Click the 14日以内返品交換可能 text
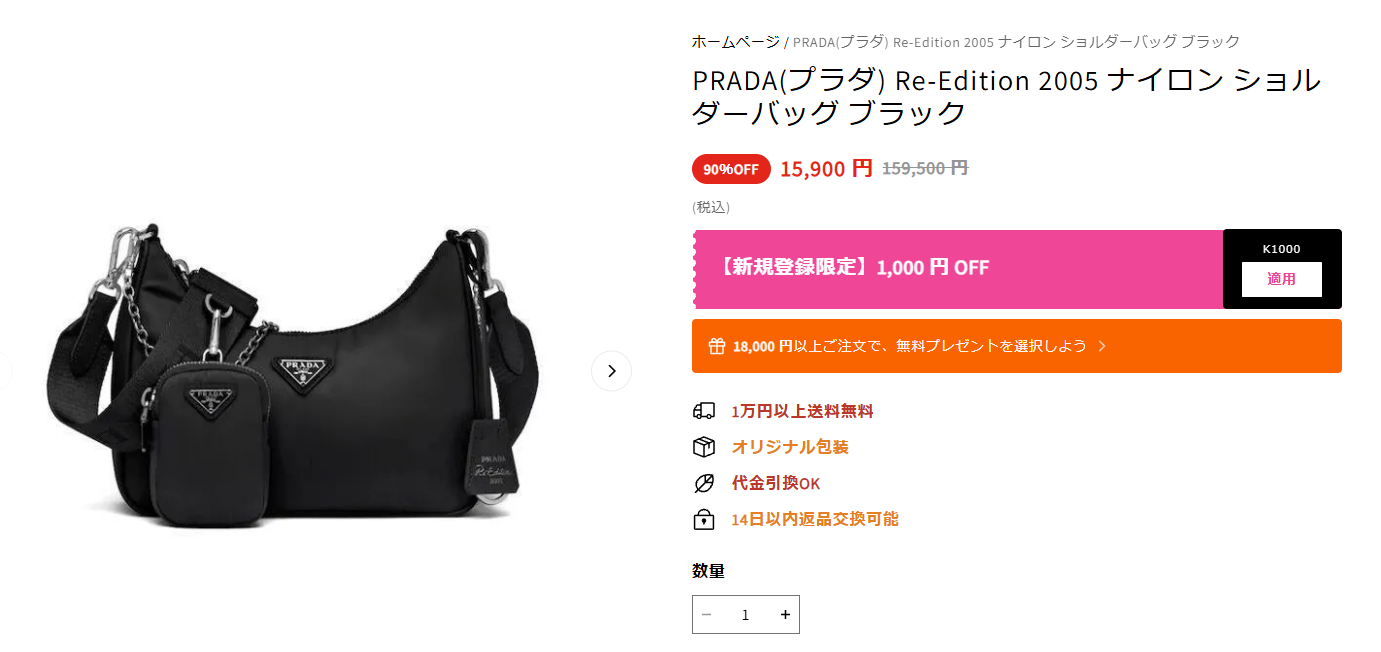 815,519
